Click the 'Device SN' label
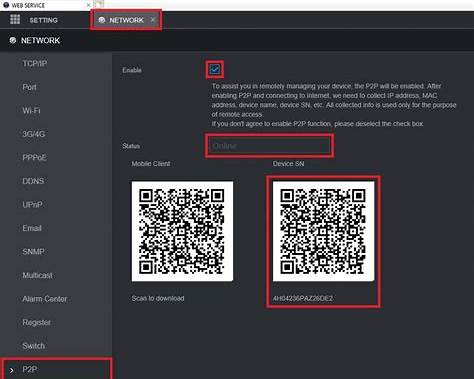 tap(288, 164)
